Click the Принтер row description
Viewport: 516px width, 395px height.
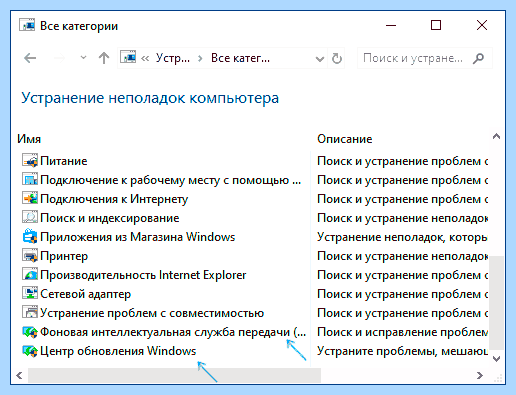(403, 256)
